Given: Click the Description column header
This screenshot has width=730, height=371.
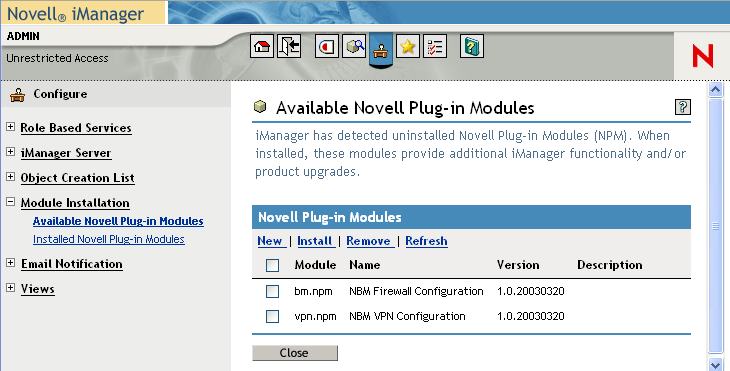Looking at the screenshot, I should tap(609, 265).
